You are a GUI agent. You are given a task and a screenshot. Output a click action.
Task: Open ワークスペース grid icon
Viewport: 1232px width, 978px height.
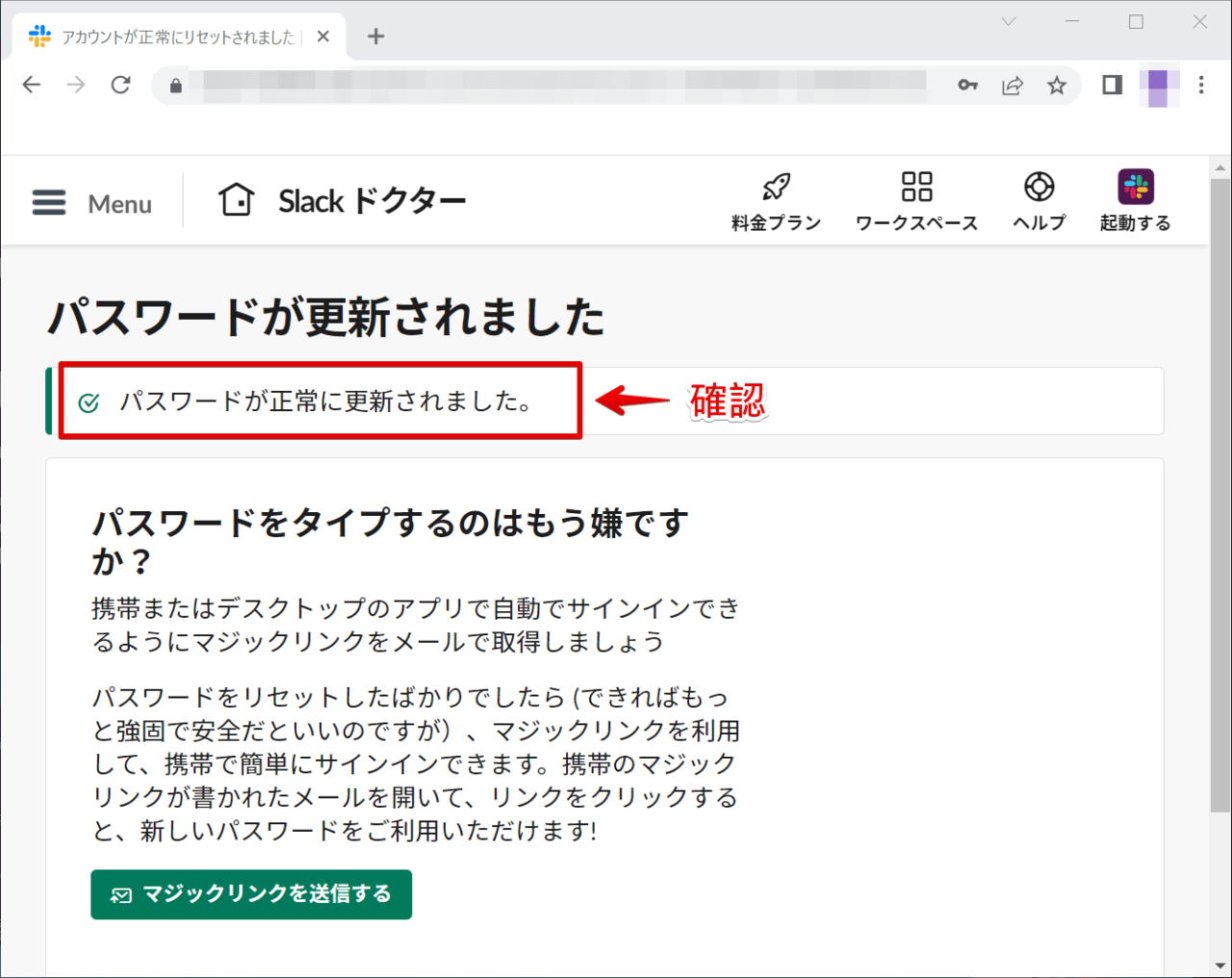click(x=916, y=186)
